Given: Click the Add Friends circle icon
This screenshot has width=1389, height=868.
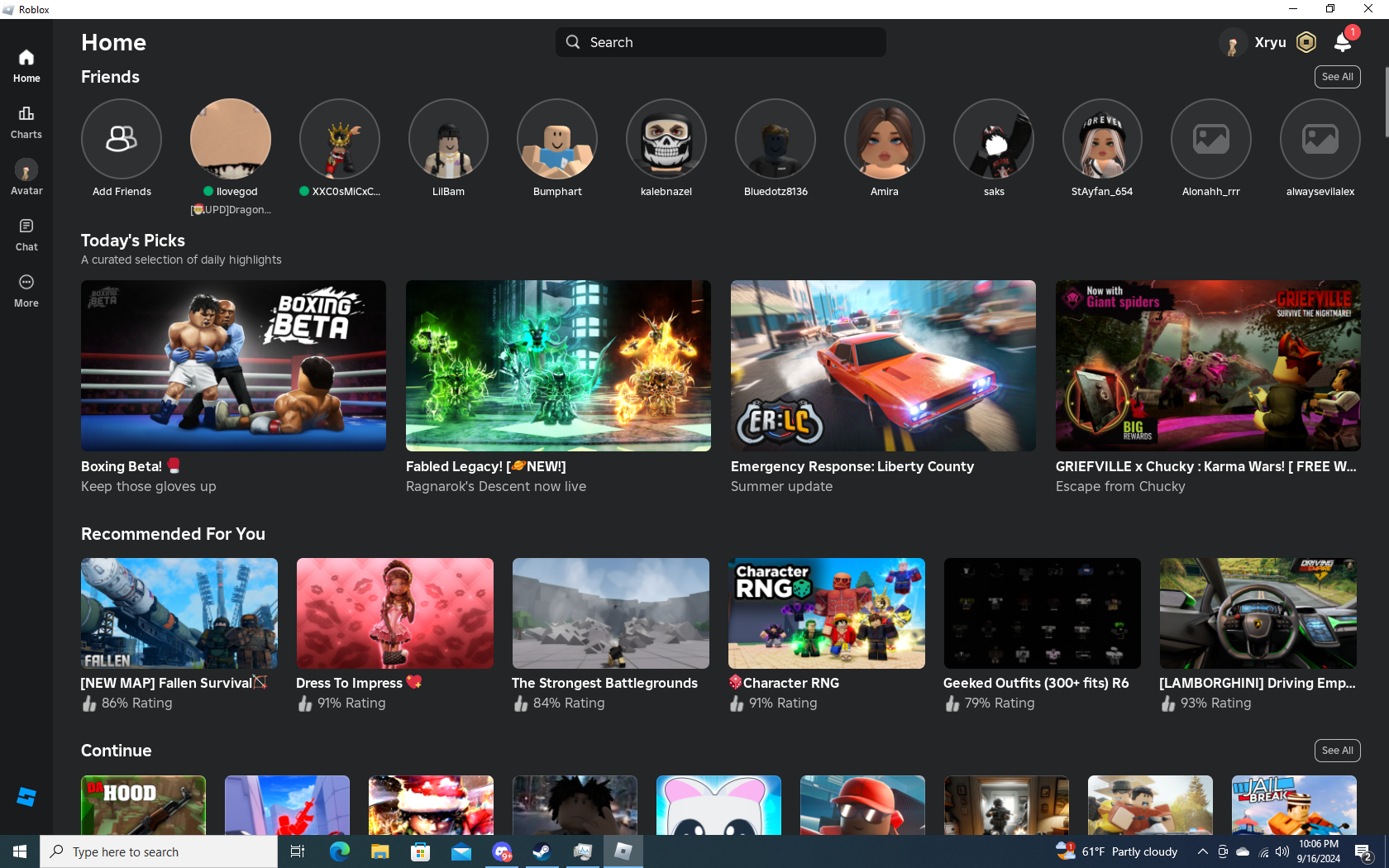Looking at the screenshot, I should point(122,139).
